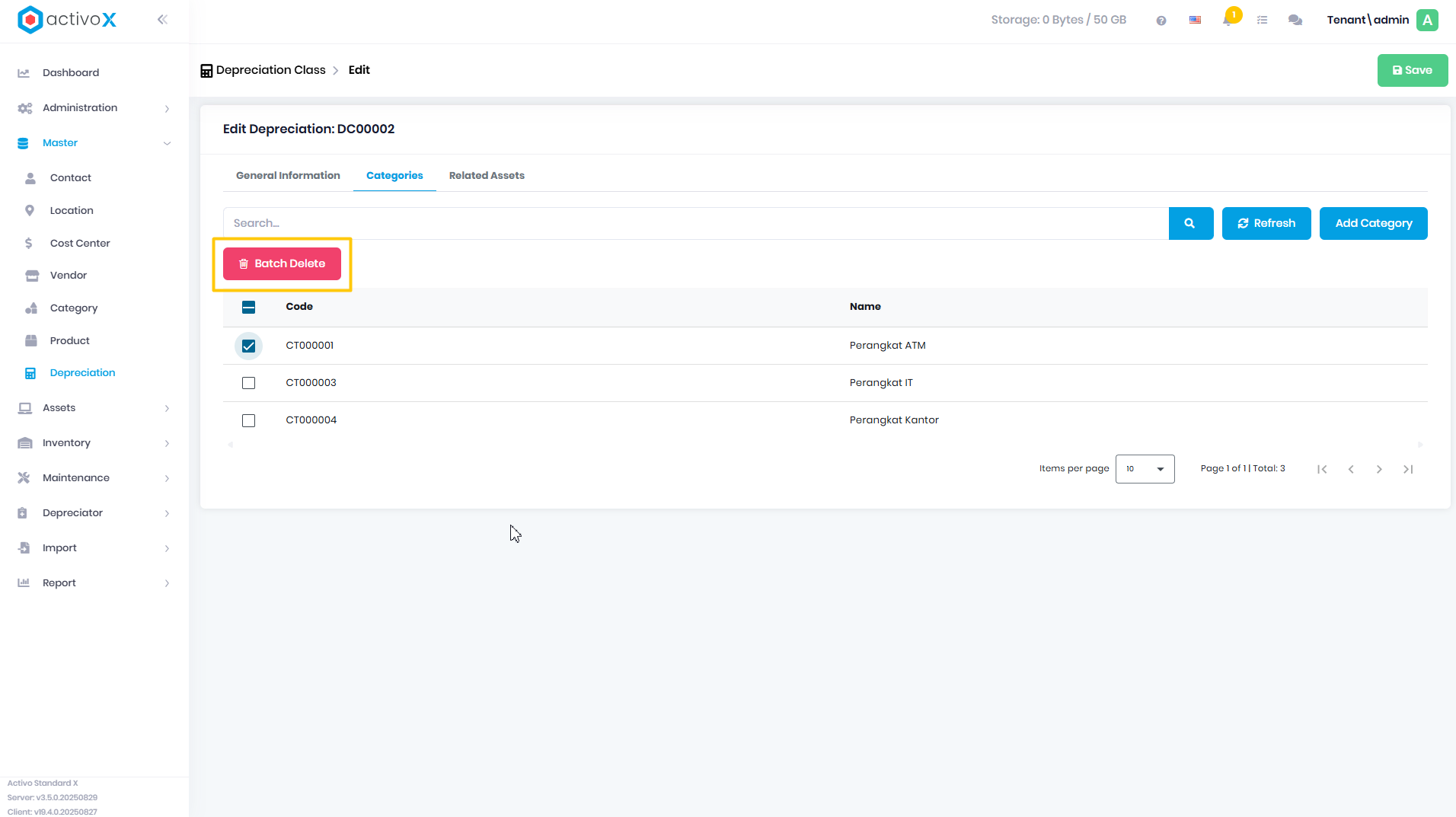Open the Contact menu item
Image resolution: width=1456 pixels, height=817 pixels.
[71, 178]
